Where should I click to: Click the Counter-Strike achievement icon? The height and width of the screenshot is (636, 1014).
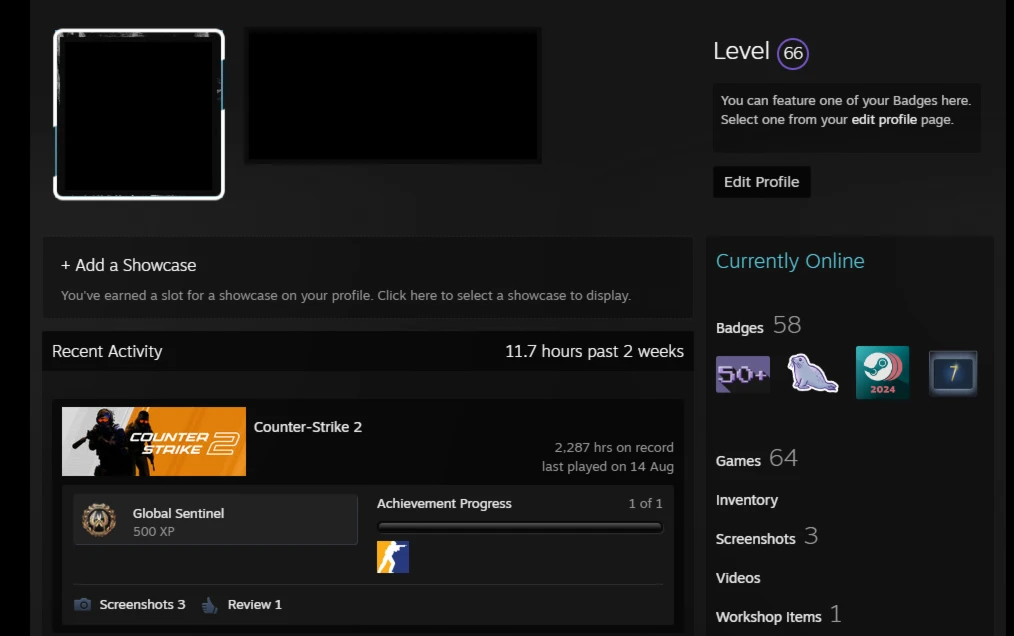[x=393, y=557]
